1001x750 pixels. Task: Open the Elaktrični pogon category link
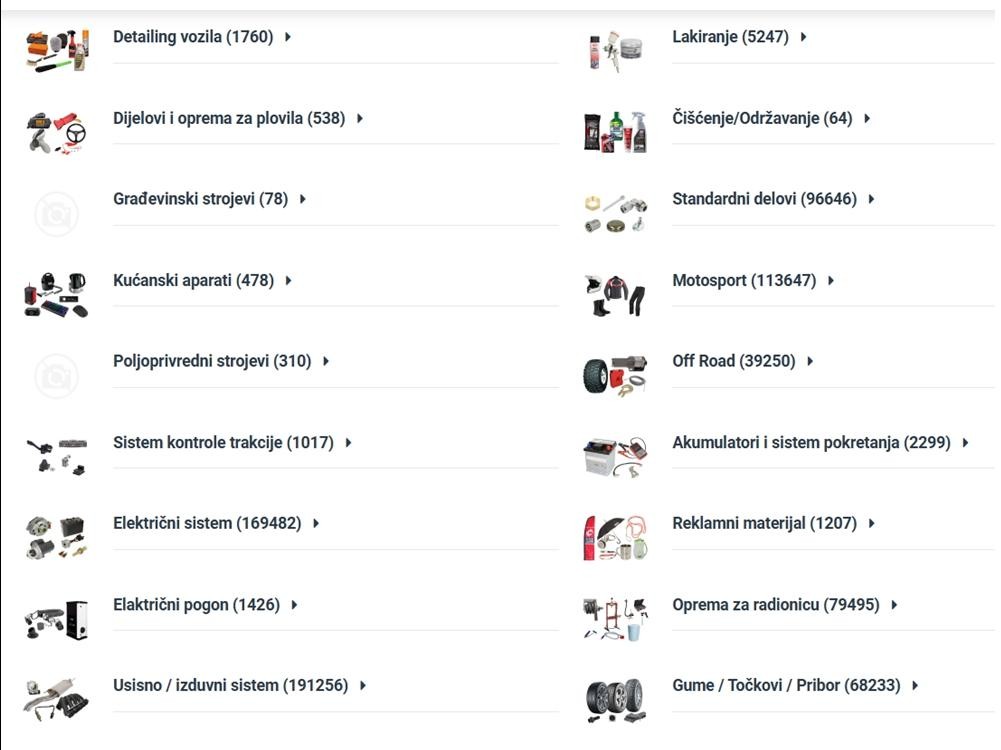(x=196, y=605)
